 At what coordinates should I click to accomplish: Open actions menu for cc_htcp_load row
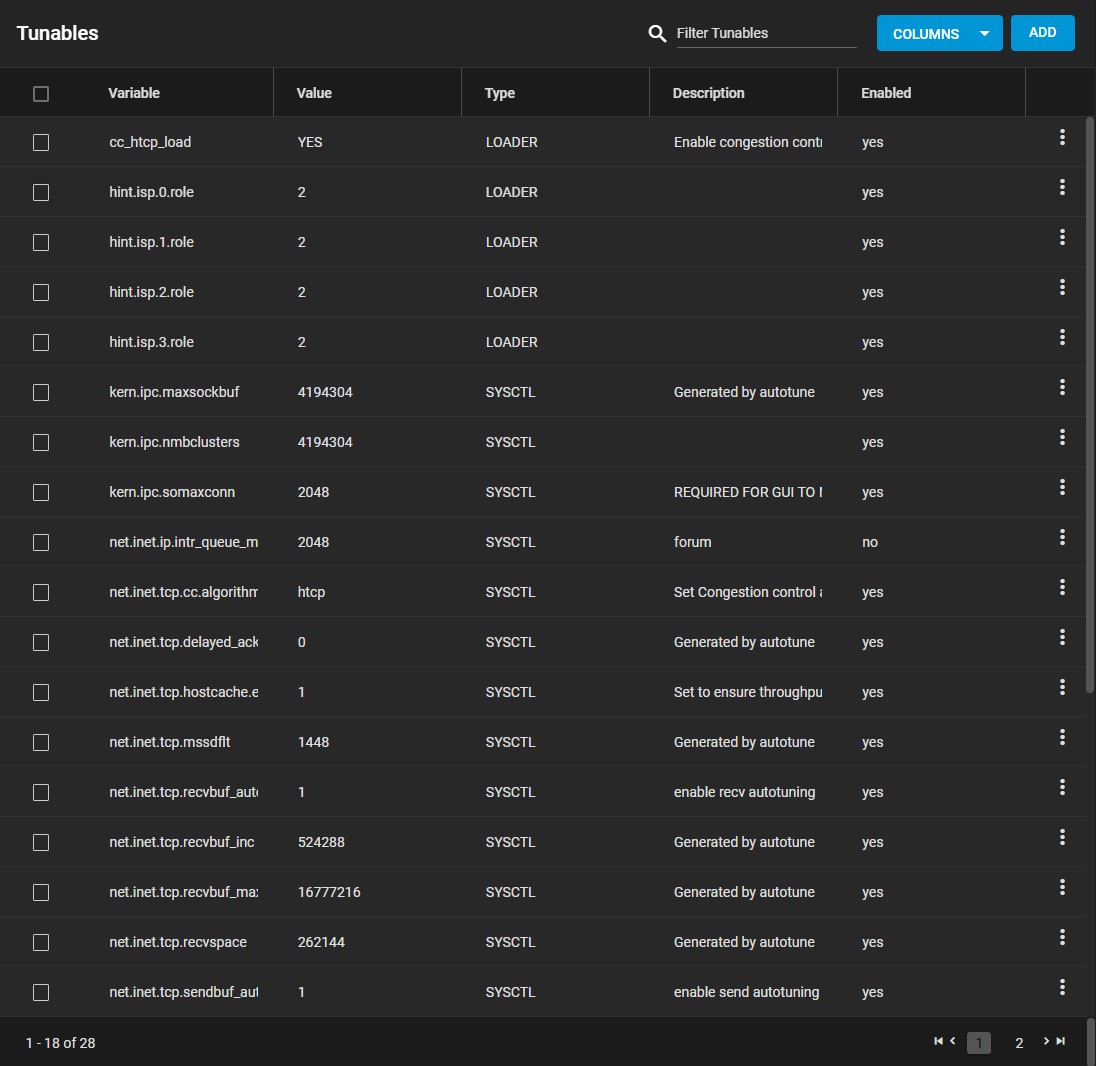pyautogui.click(x=1062, y=137)
